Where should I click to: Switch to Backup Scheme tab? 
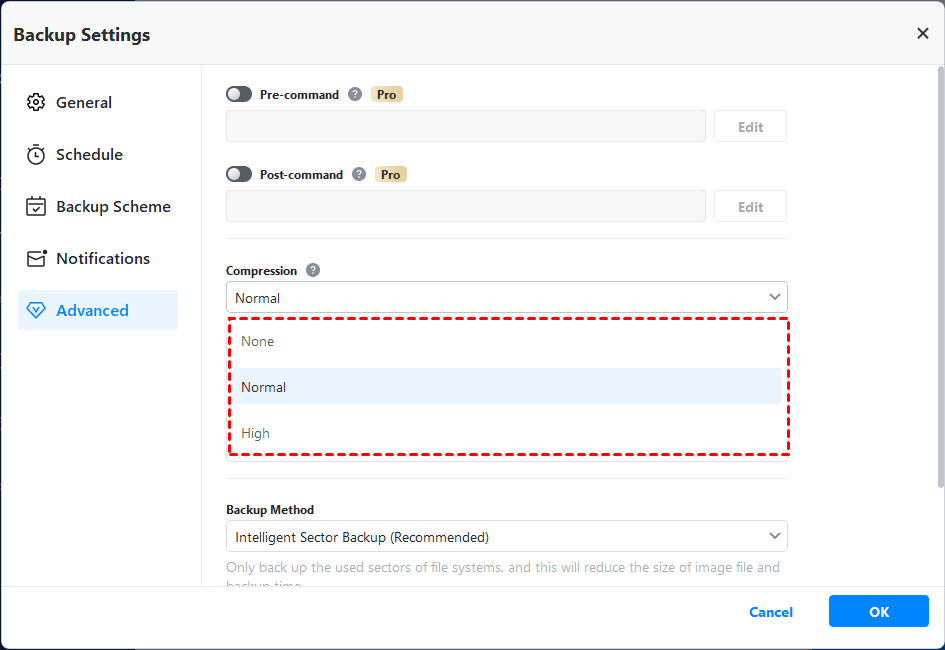[x=113, y=206]
